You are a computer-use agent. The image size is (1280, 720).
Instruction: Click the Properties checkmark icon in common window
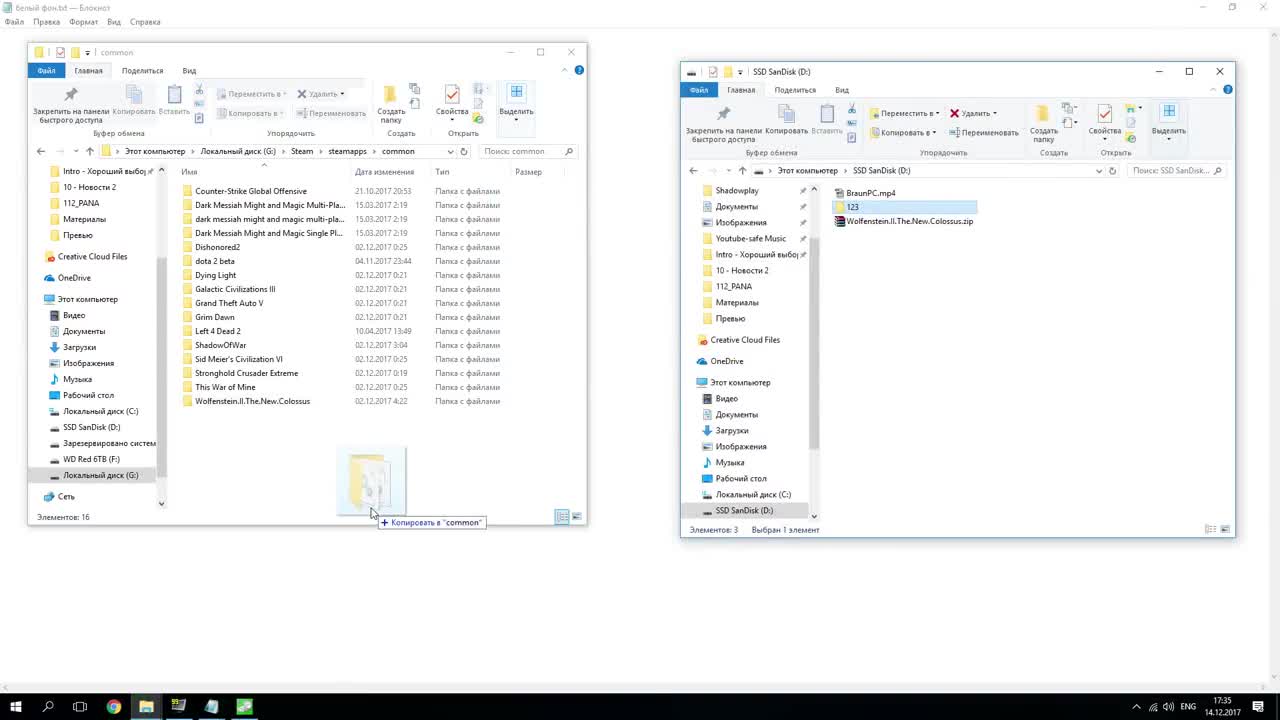click(x=452, y=93)
